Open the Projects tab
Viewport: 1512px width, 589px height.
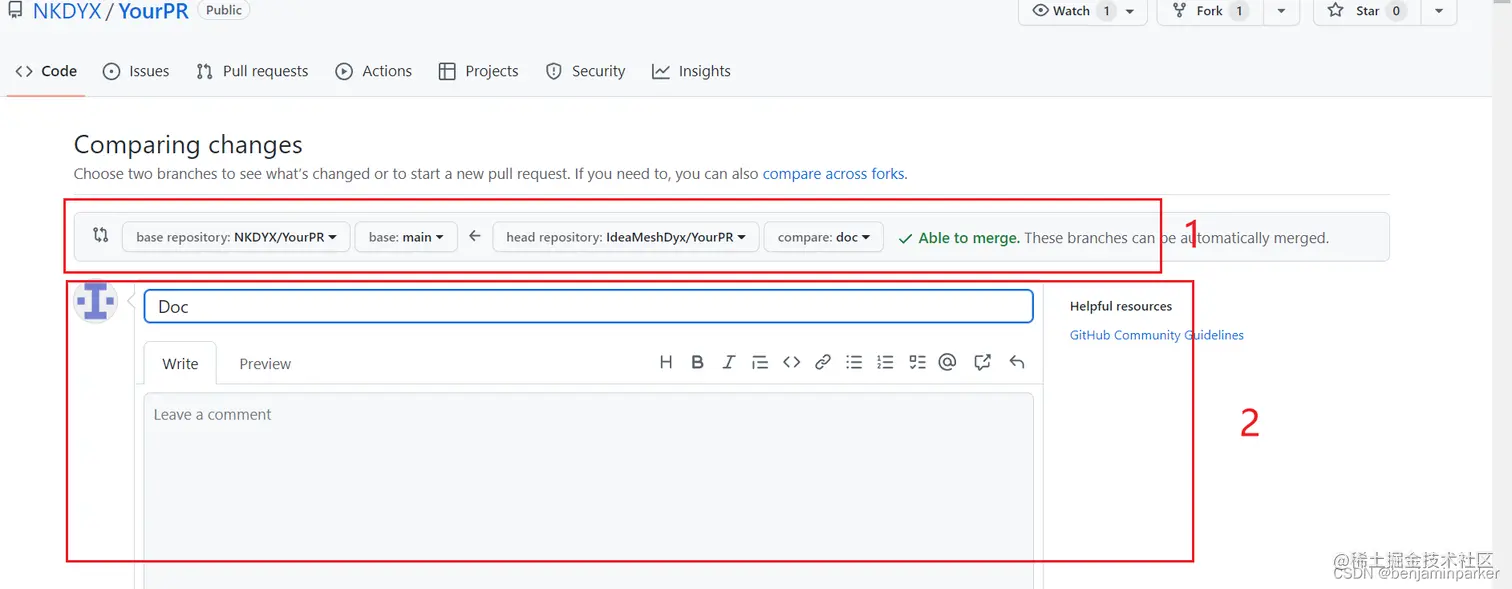478,71
